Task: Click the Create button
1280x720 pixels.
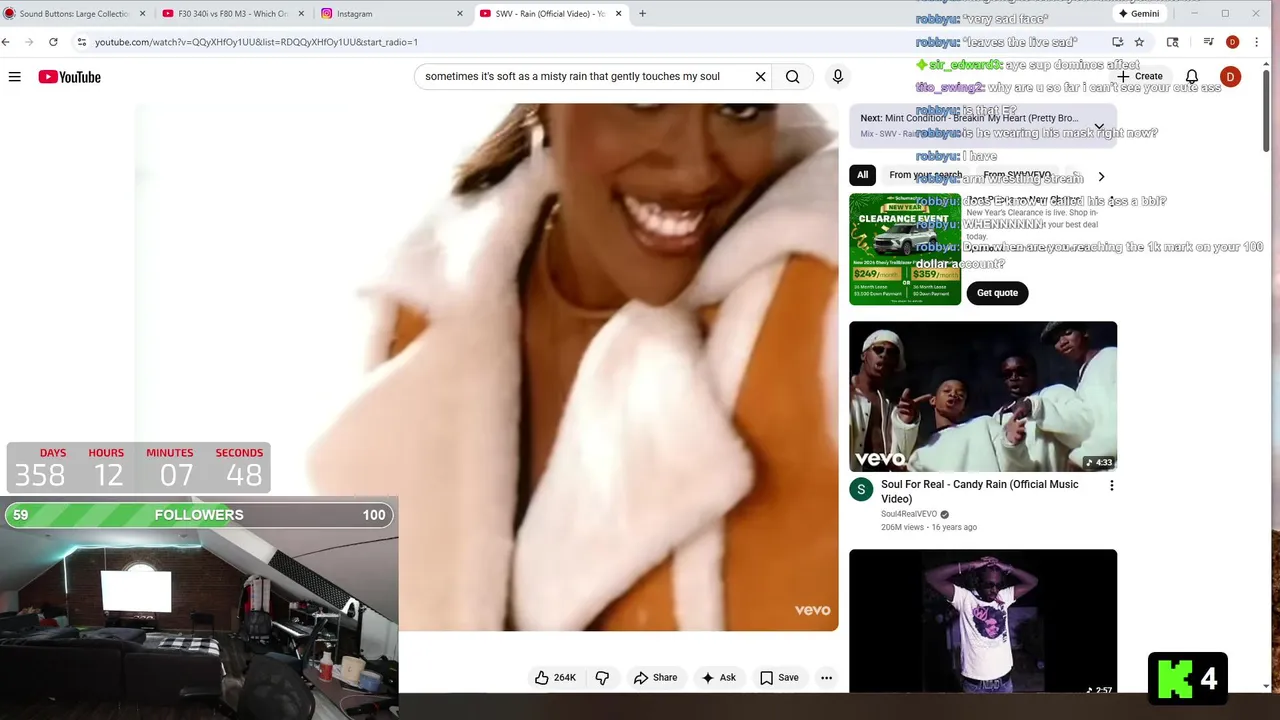Action: tap(1141, 76)
